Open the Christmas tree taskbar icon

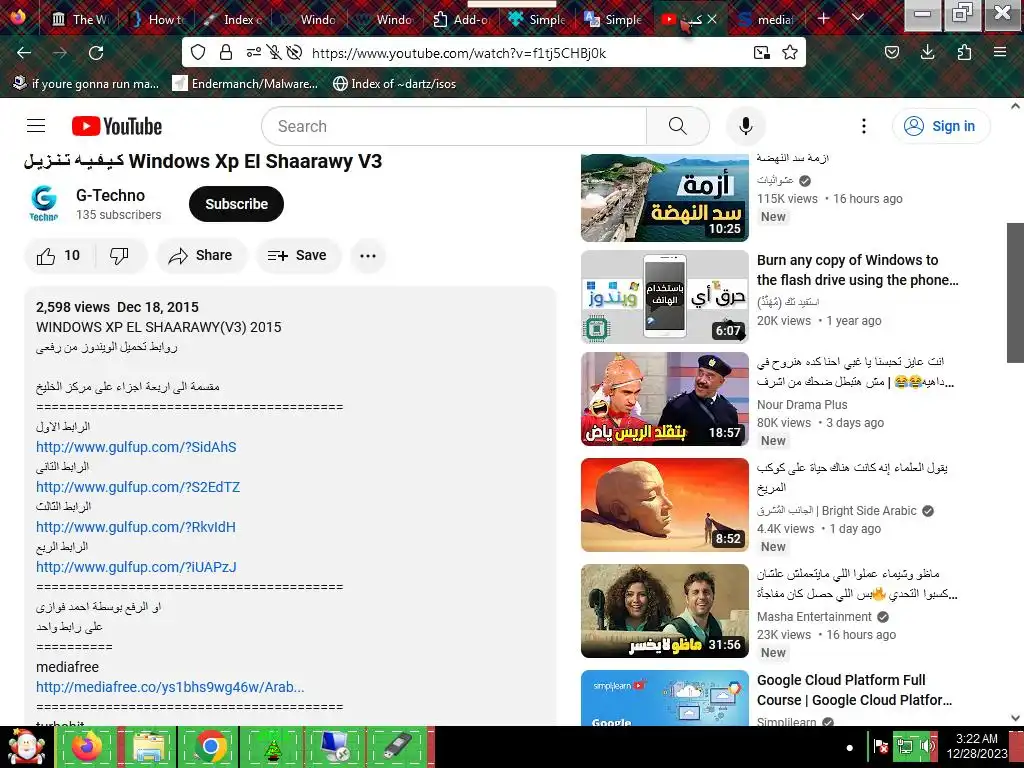coord(272,746)
